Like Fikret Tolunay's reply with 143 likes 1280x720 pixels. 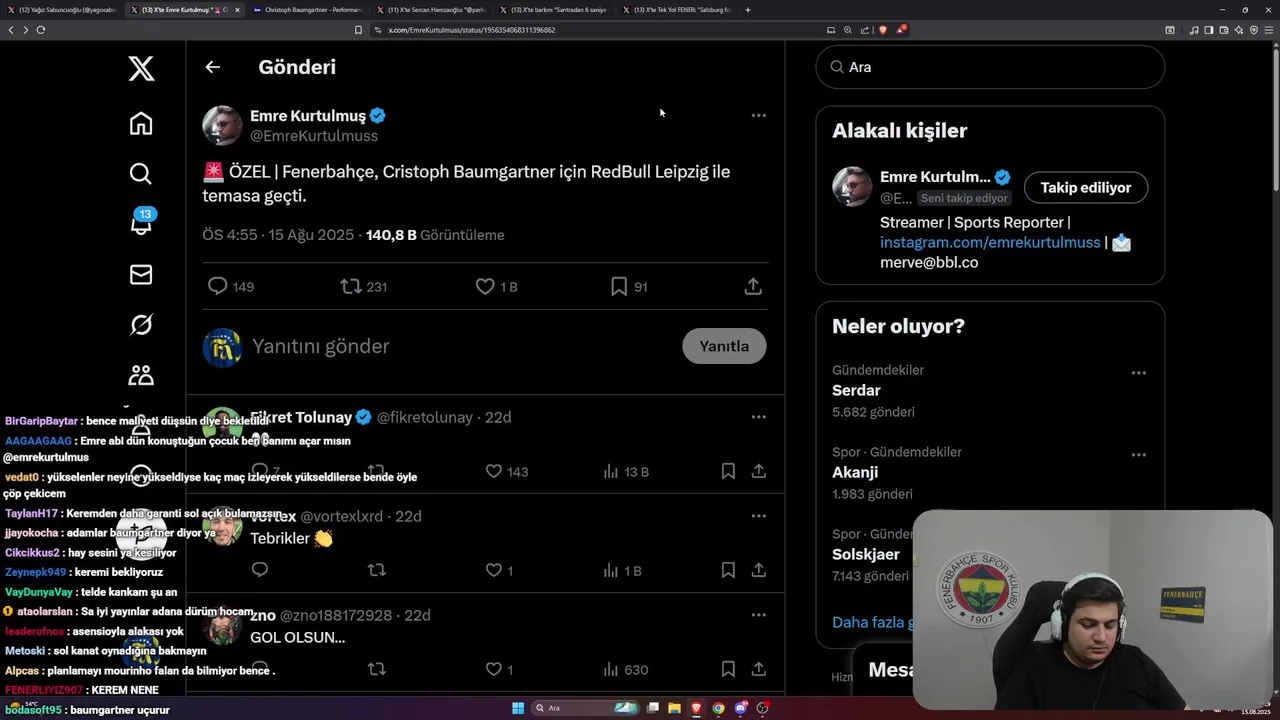[x=506, y=471]
